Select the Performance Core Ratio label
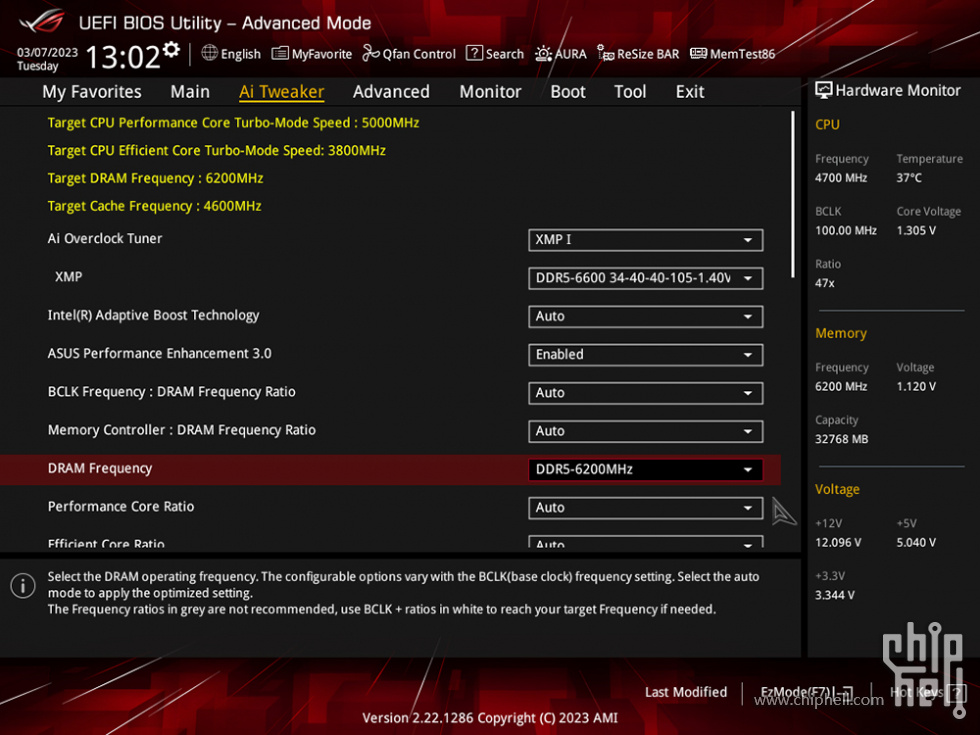980x735 pixels. (x=121, y=507)
